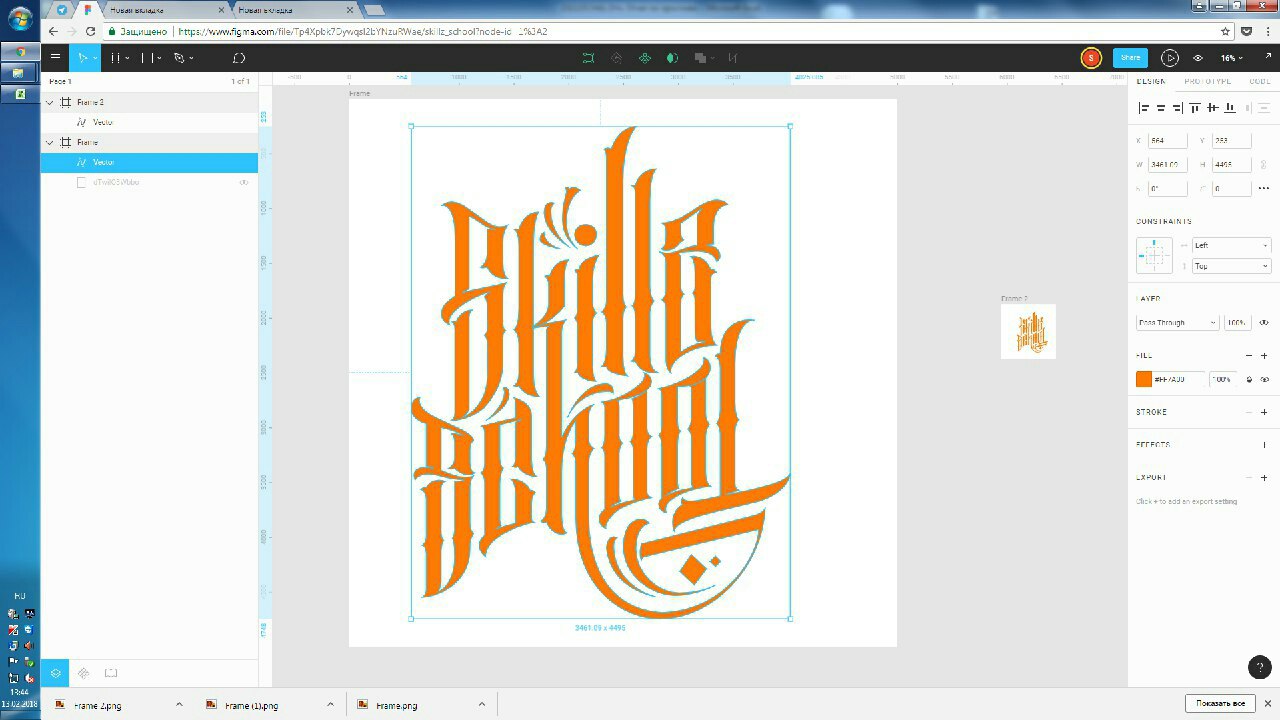
Task: Click the Boolean operations icon
Action: coord(700,58)
